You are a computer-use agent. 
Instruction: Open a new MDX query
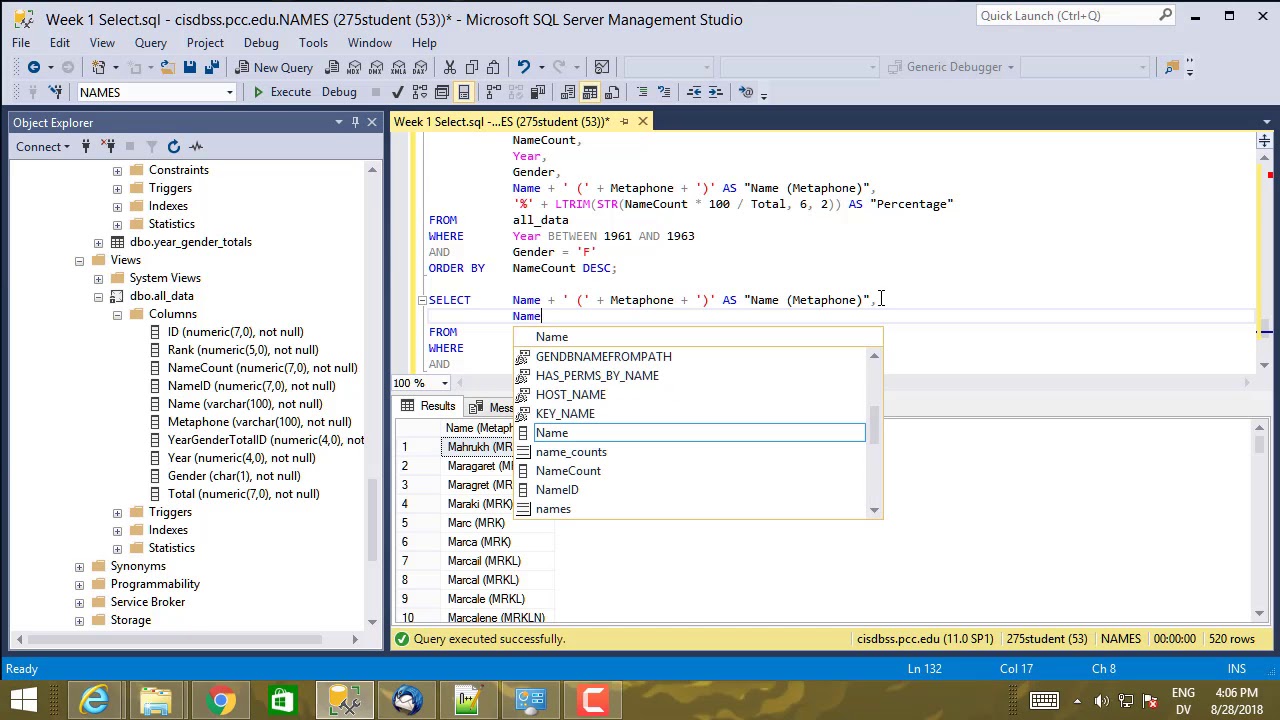pos(354,67)
